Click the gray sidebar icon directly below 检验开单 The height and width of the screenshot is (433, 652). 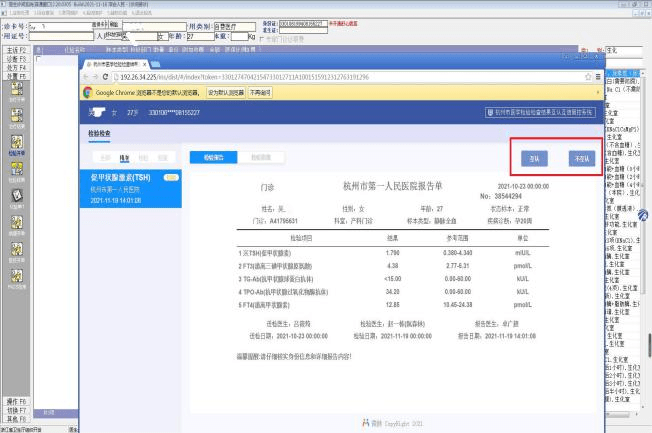(17, 169)
